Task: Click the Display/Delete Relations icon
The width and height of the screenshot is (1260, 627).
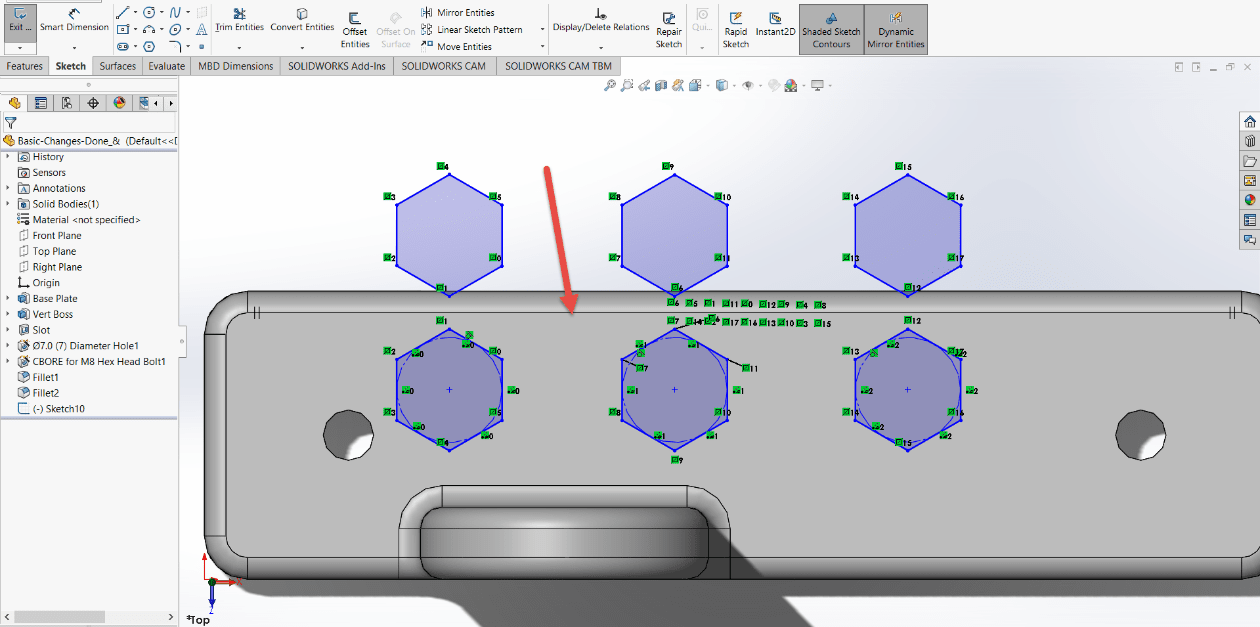Action: pyautogui.click(x=600, y=20)
